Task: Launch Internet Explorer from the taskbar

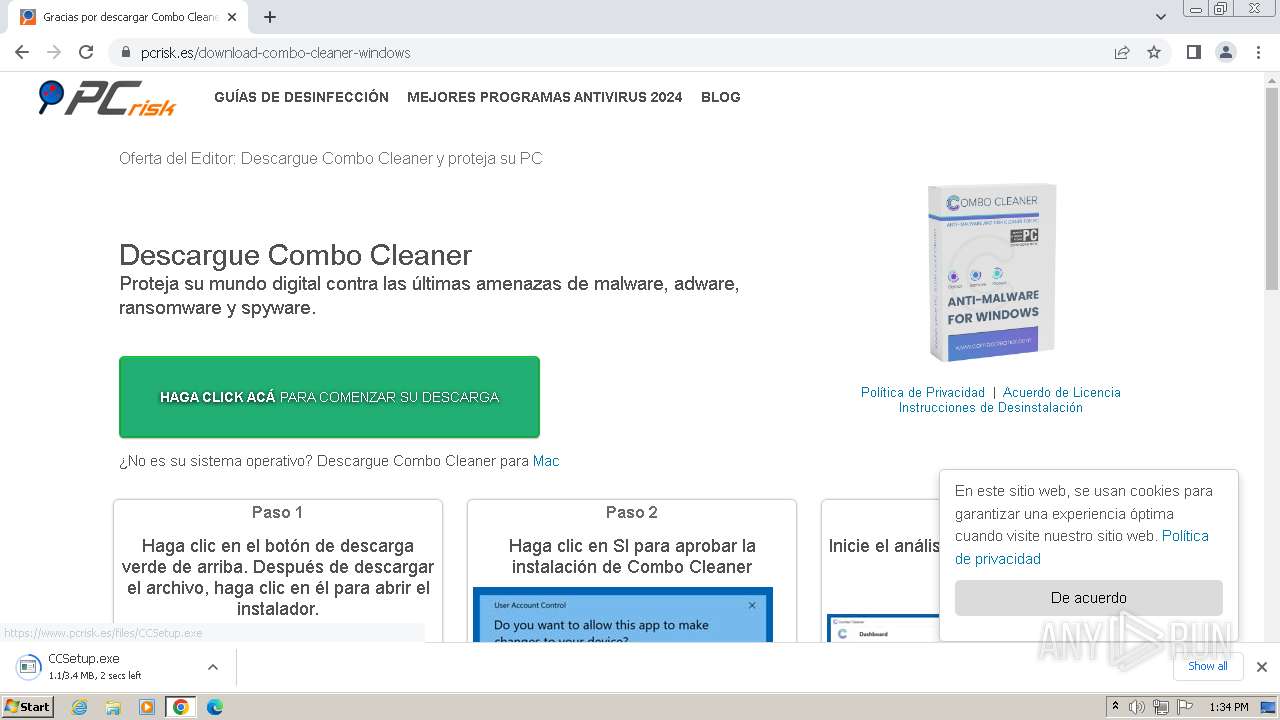Action: tap(79, 707)
